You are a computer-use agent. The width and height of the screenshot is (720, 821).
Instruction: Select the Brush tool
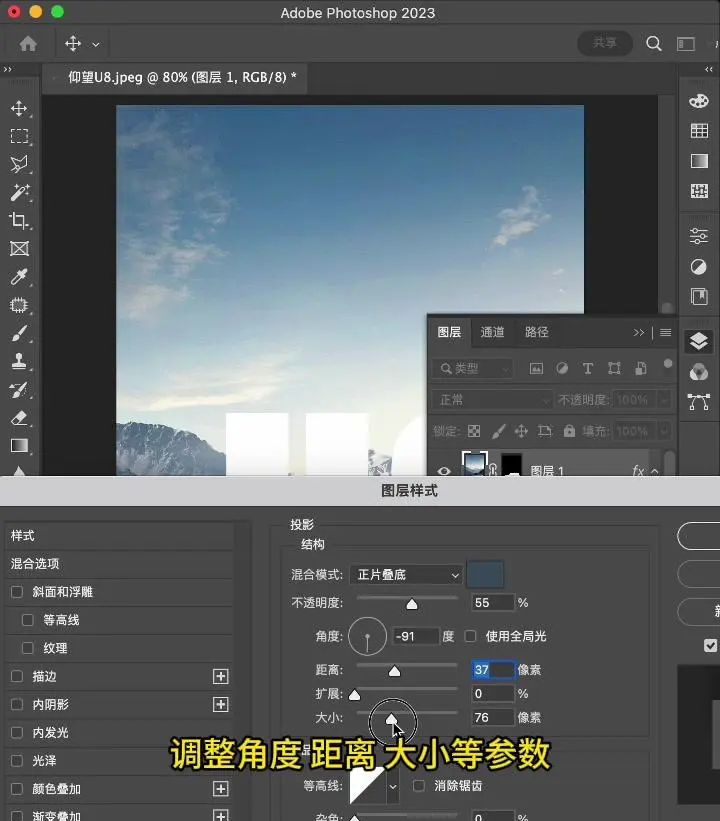pyautogui.click(x=19, y=333)
